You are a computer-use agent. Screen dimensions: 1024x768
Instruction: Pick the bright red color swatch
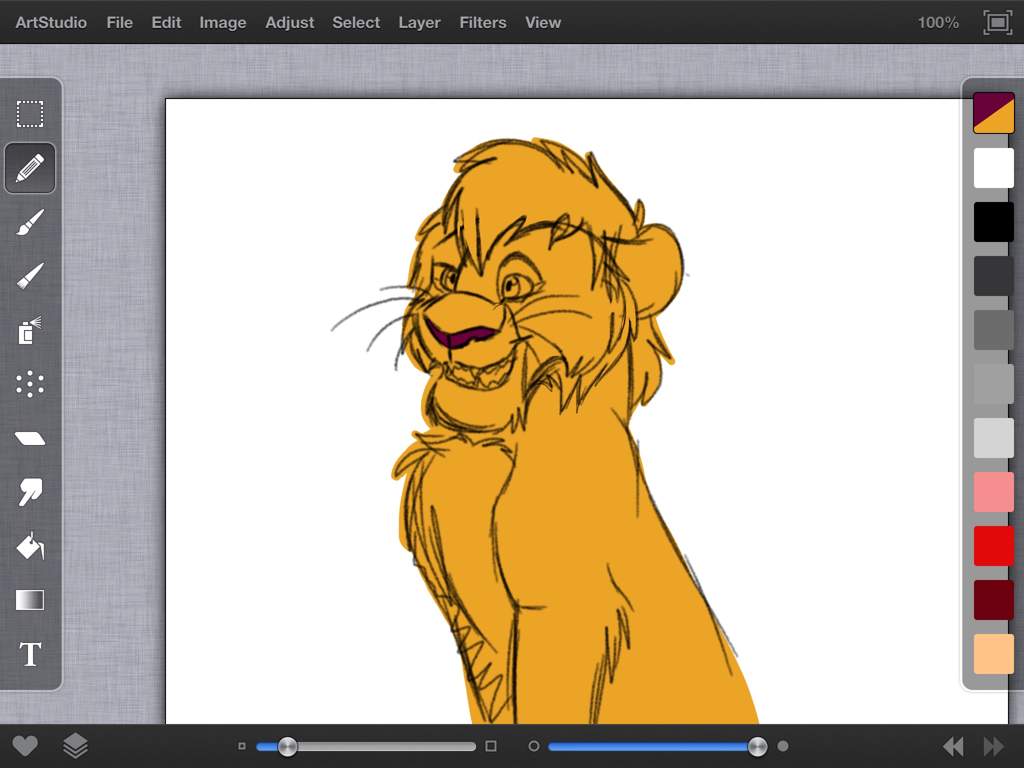993,546
